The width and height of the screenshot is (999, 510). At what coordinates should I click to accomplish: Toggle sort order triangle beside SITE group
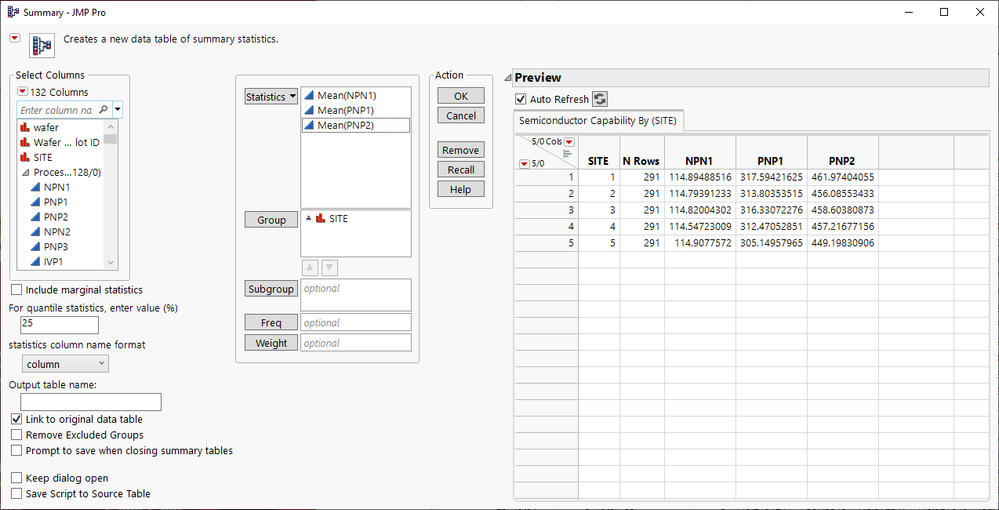click(308, 218)
